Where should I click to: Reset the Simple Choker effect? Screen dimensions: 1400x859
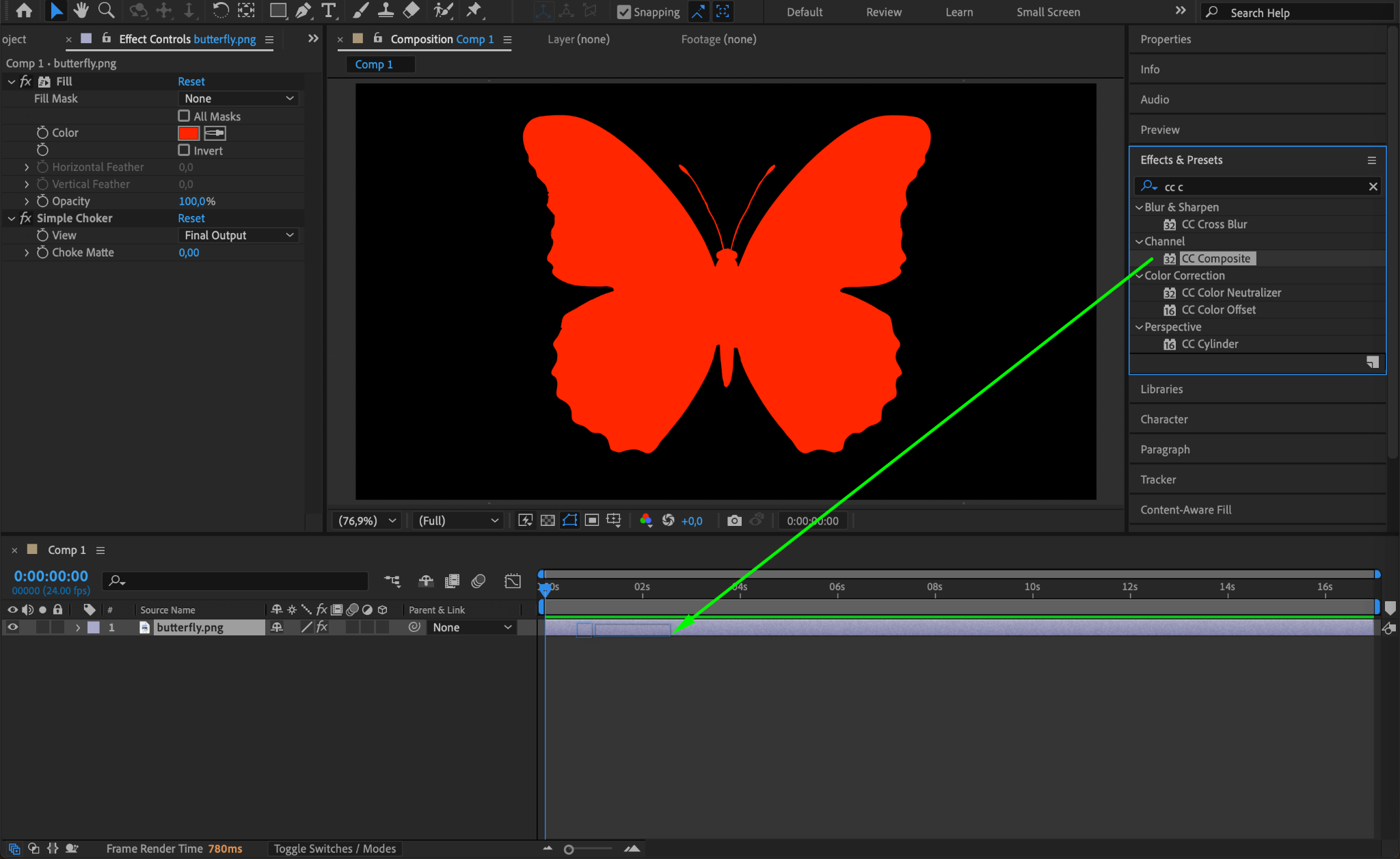[x=191, y=218]
